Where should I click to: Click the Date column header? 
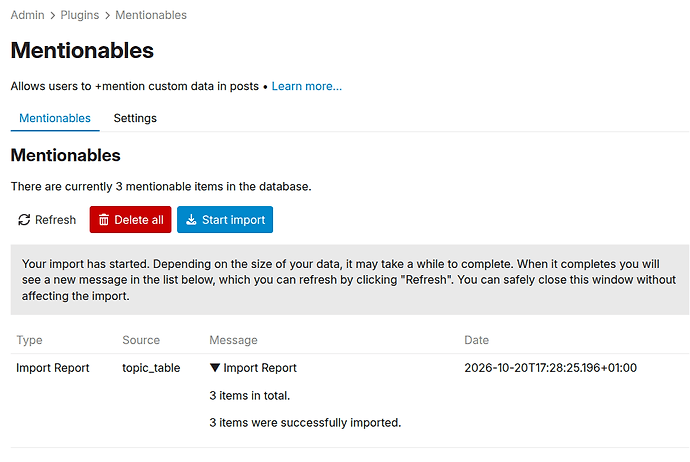(x=477, y=340)
